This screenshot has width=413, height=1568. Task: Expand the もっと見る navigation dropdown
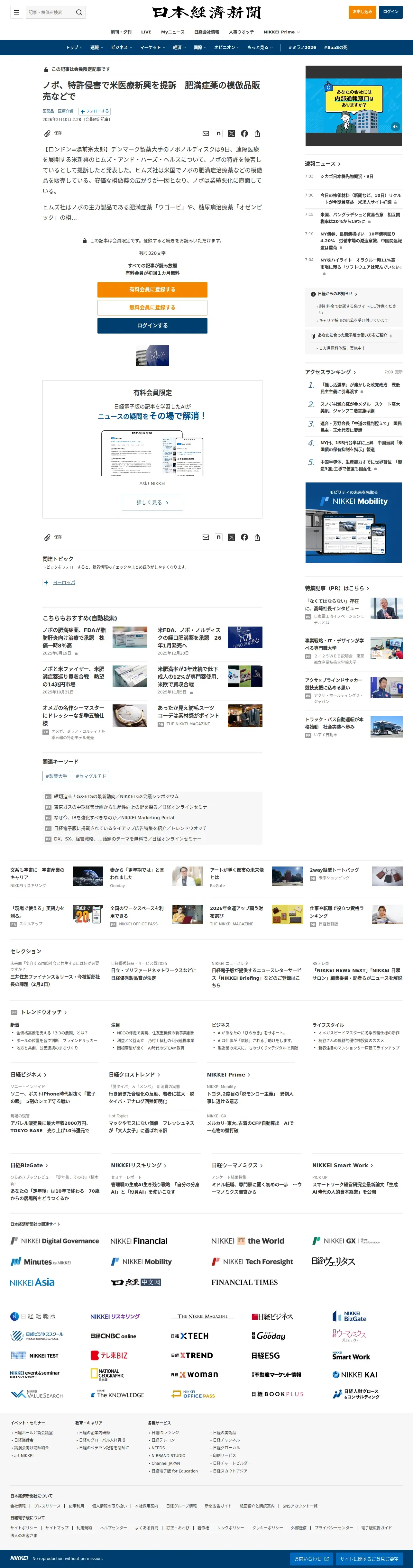(x=260, y=48)
